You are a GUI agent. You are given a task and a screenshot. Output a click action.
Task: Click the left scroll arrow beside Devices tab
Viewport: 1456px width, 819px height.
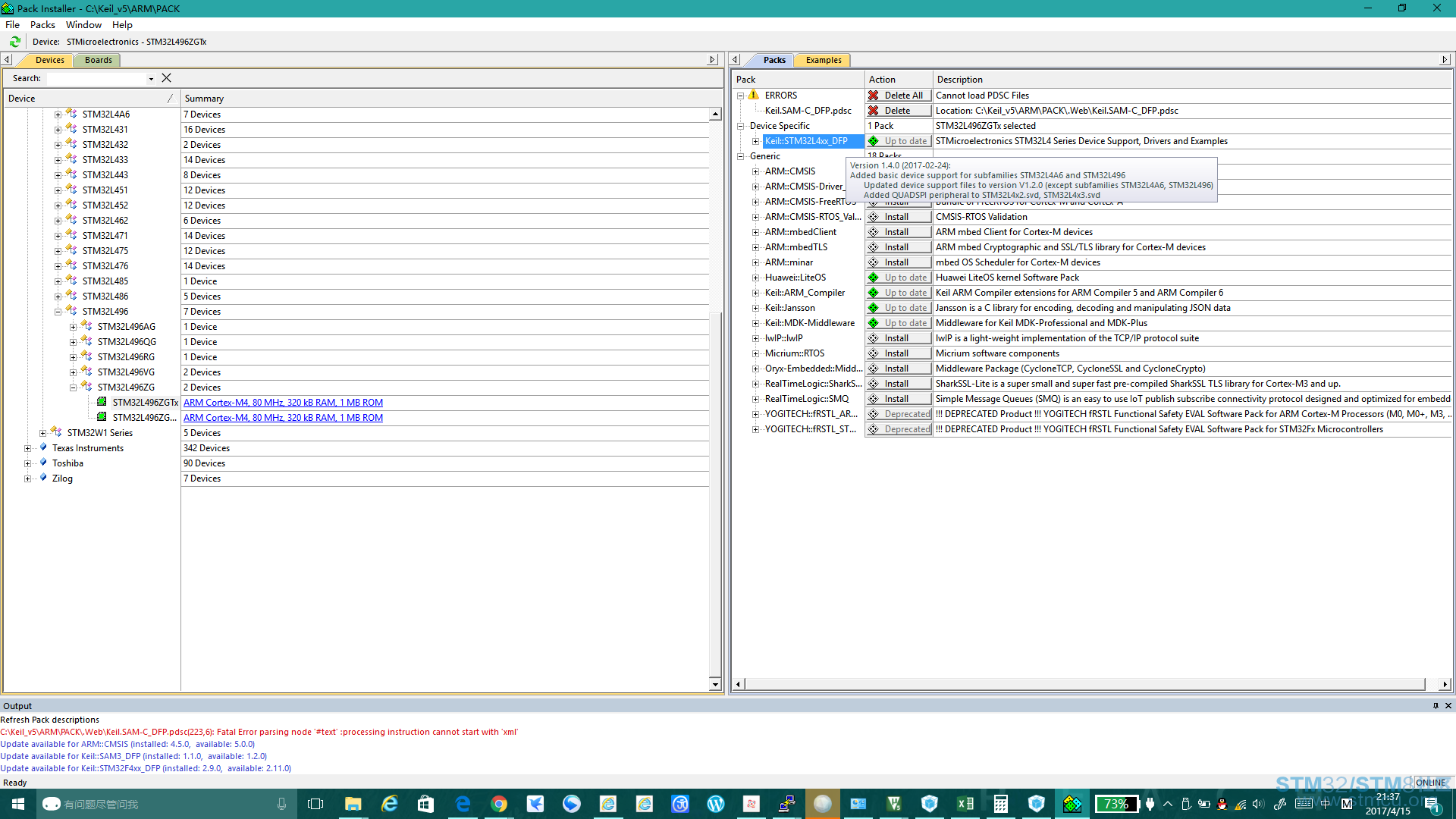[7, 59]
